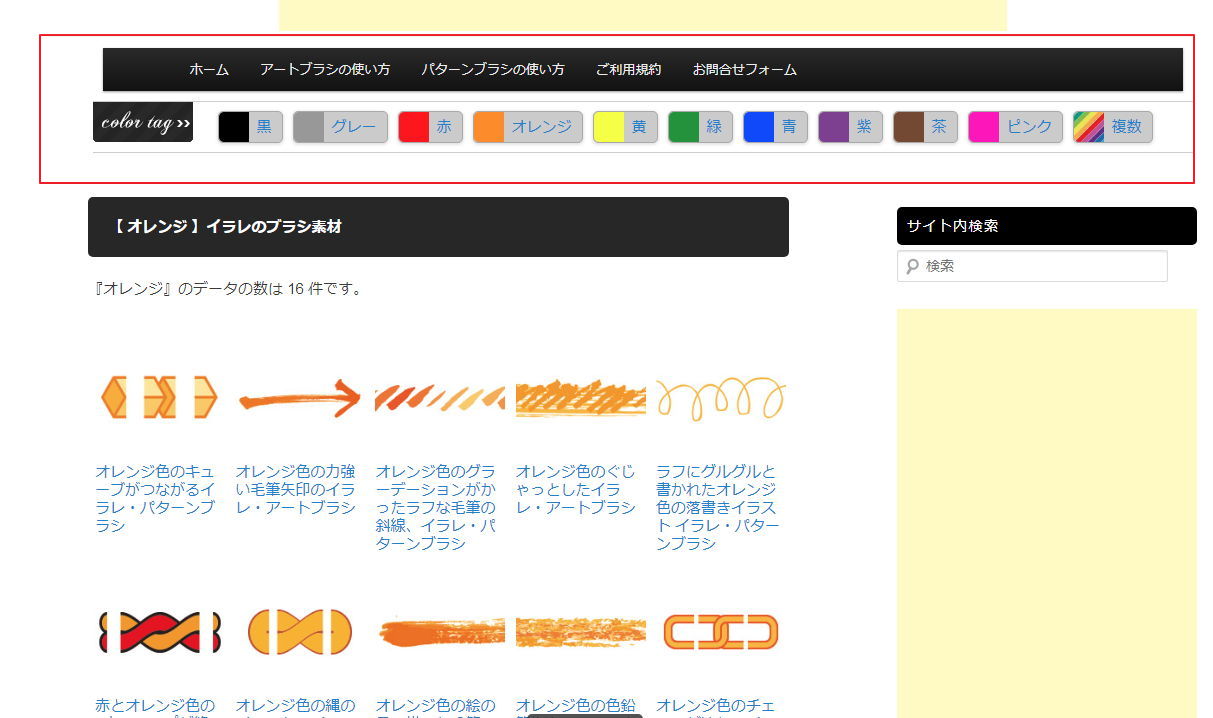This screenshot has width=1213, height=718.
Task: Open link オレンジ色の力強い毛筆矢印
Action: point(295,489)
